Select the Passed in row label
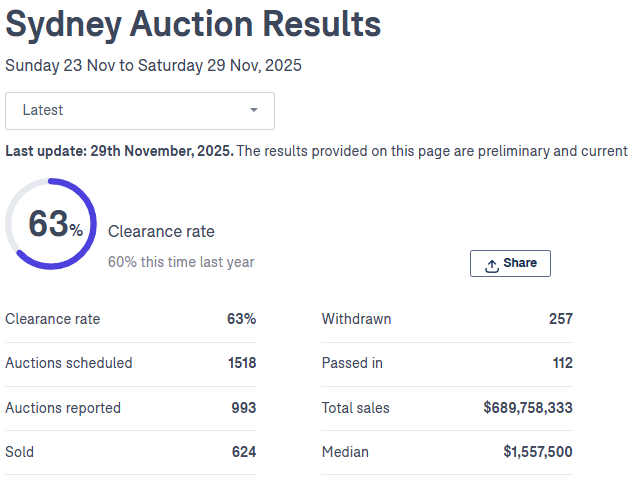629x480 pixels. (352, 363)
